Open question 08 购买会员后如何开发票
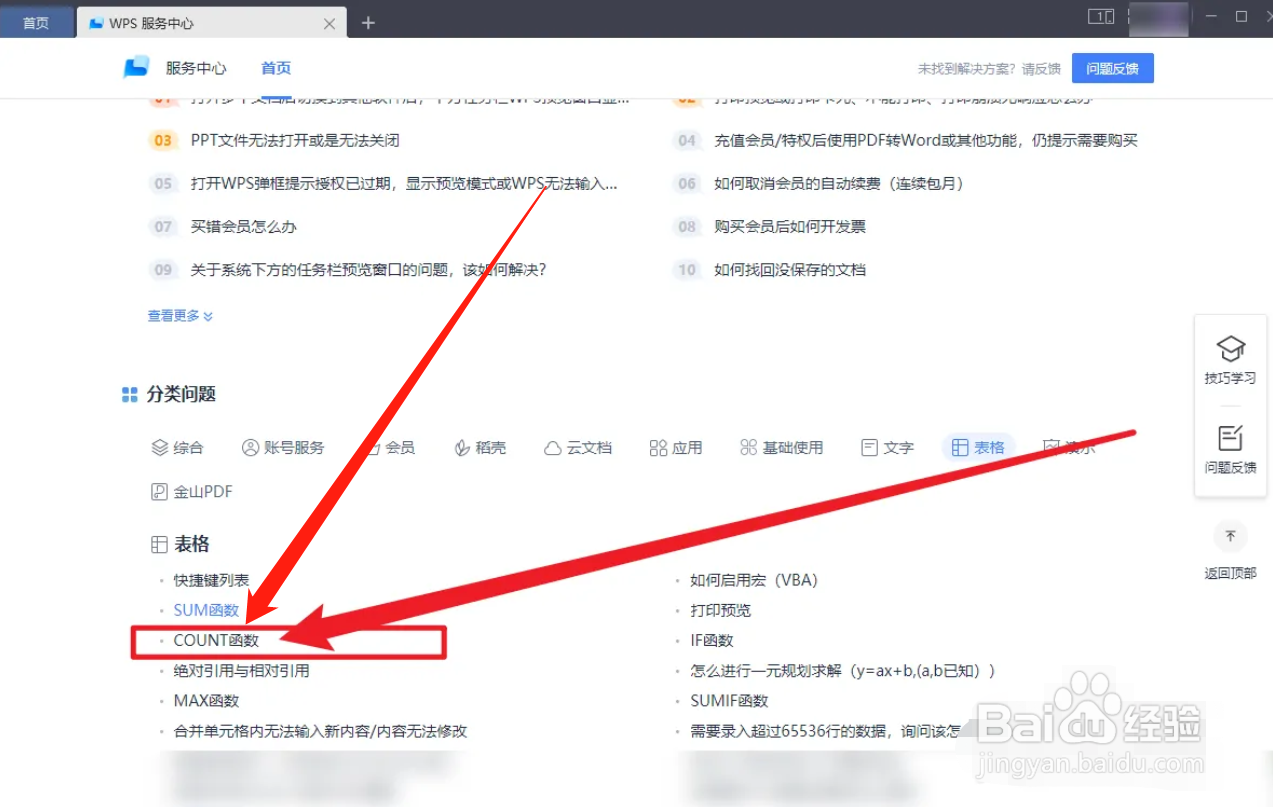 point(790,226)
